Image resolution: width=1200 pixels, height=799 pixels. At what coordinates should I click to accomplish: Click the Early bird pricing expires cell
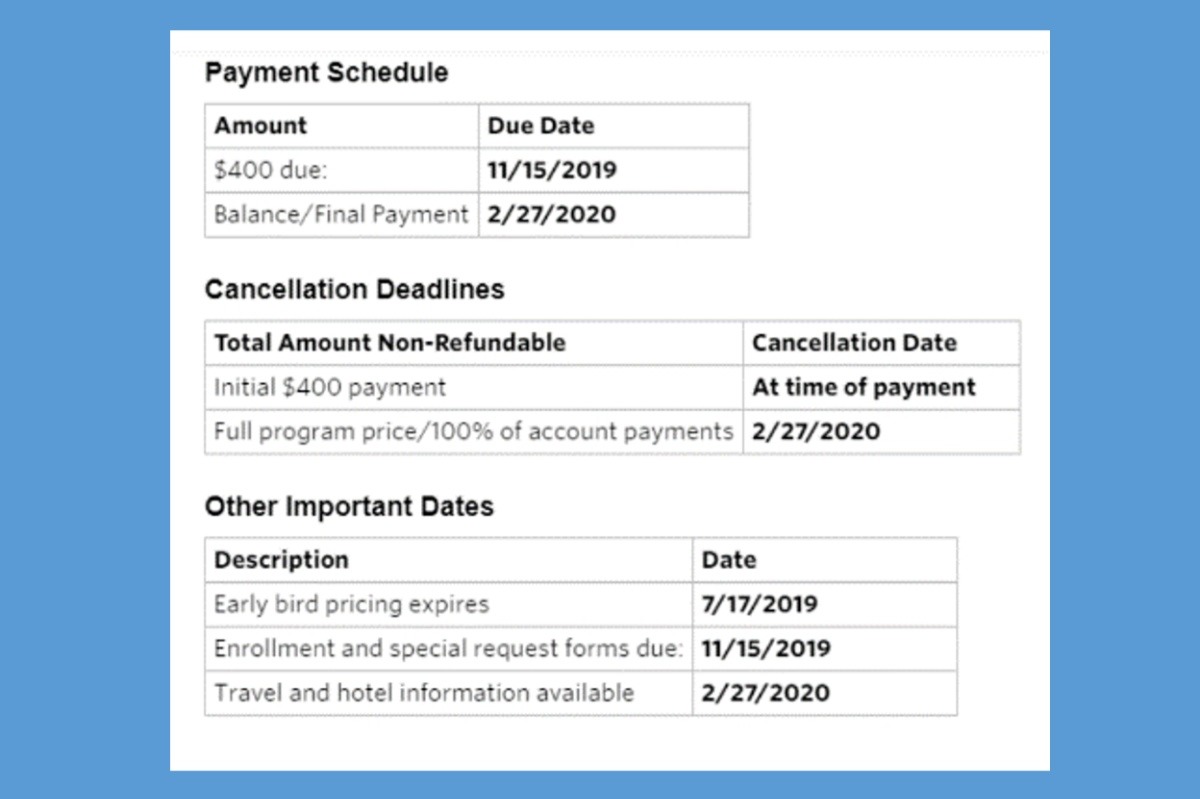coord(352,604)
